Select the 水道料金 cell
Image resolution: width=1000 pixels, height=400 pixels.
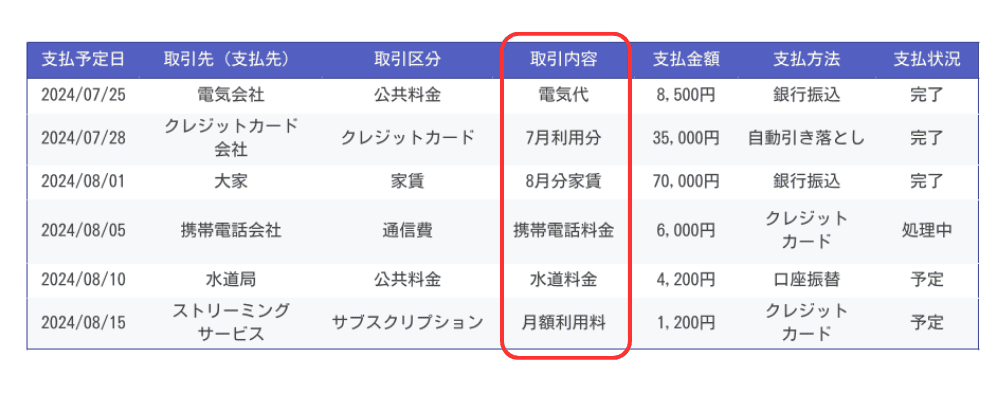pos(563,279)
